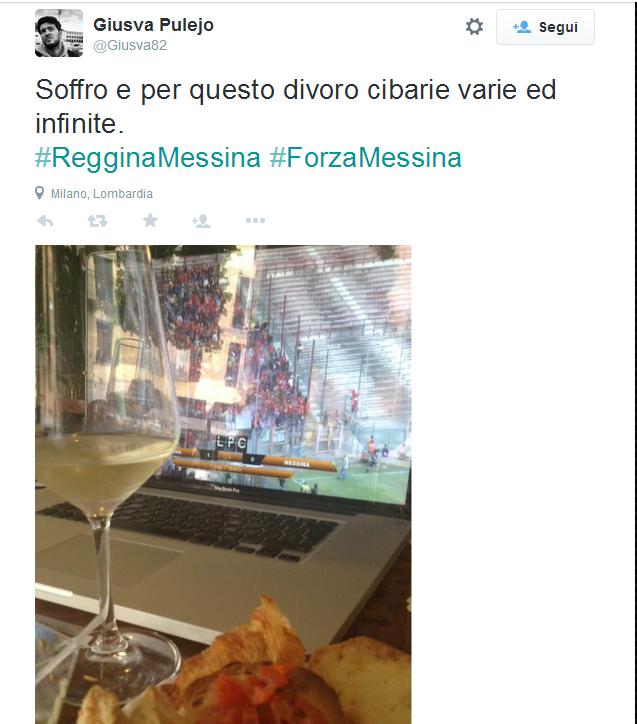
Task: Click the laptop screen in photo
Action: pyautogui.click(x=282, y=374)
